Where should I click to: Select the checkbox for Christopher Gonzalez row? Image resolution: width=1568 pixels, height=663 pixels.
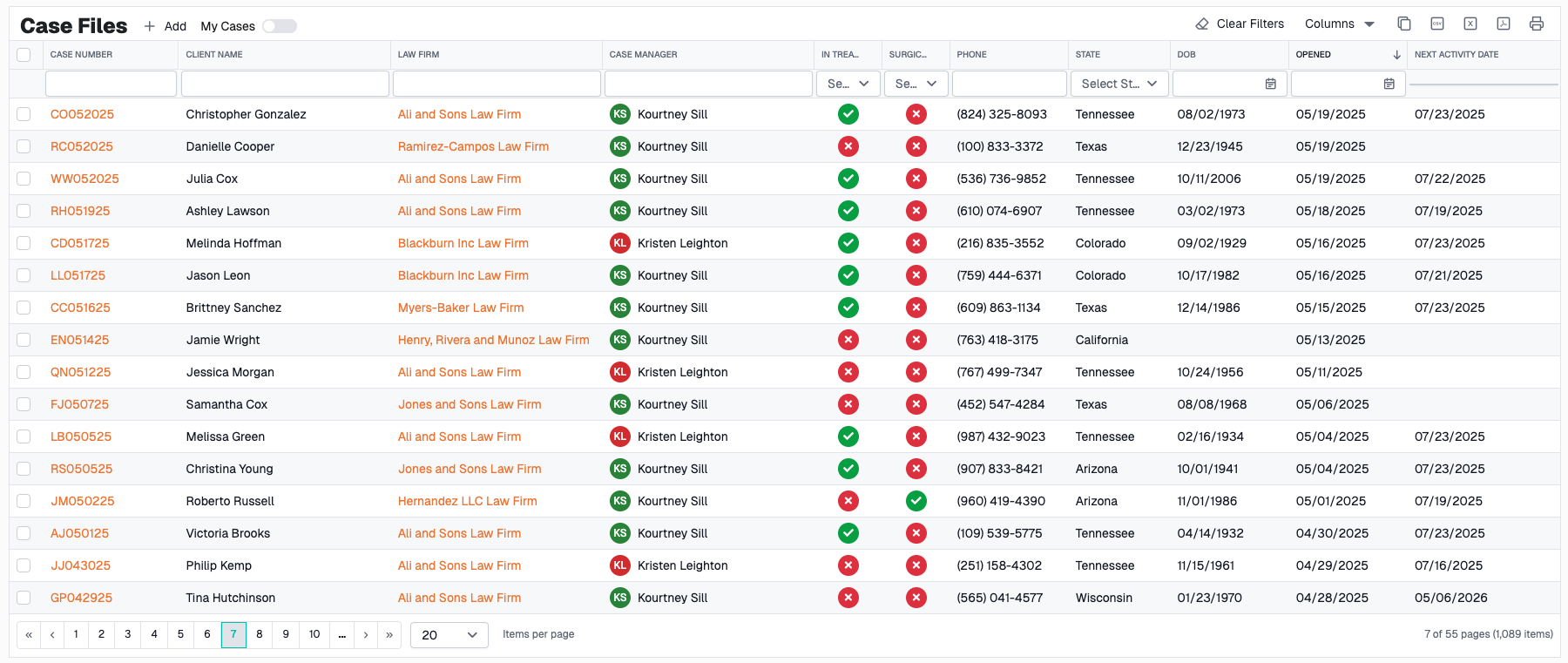click(24, 114)
